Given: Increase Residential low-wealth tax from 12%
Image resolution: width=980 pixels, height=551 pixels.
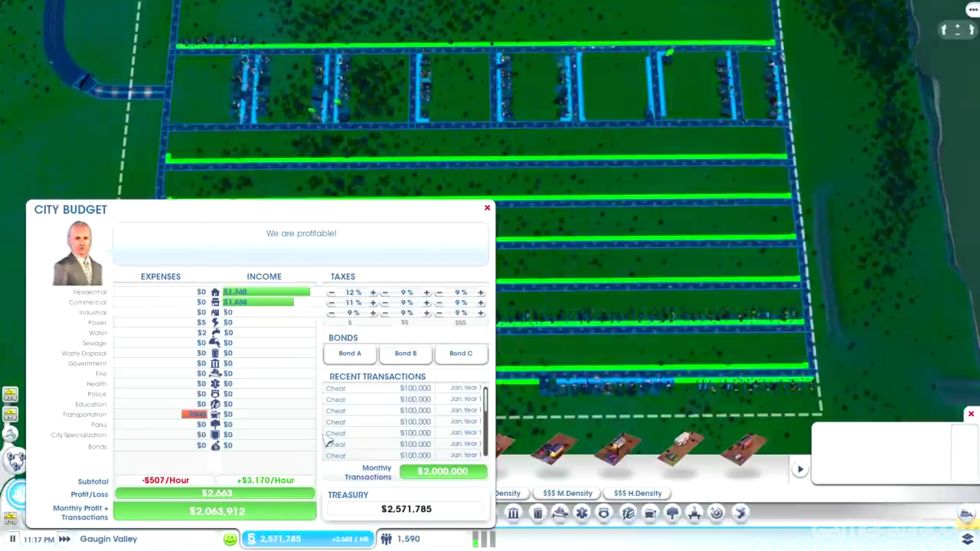Looking at the screenshot, I should click(373, 292).
